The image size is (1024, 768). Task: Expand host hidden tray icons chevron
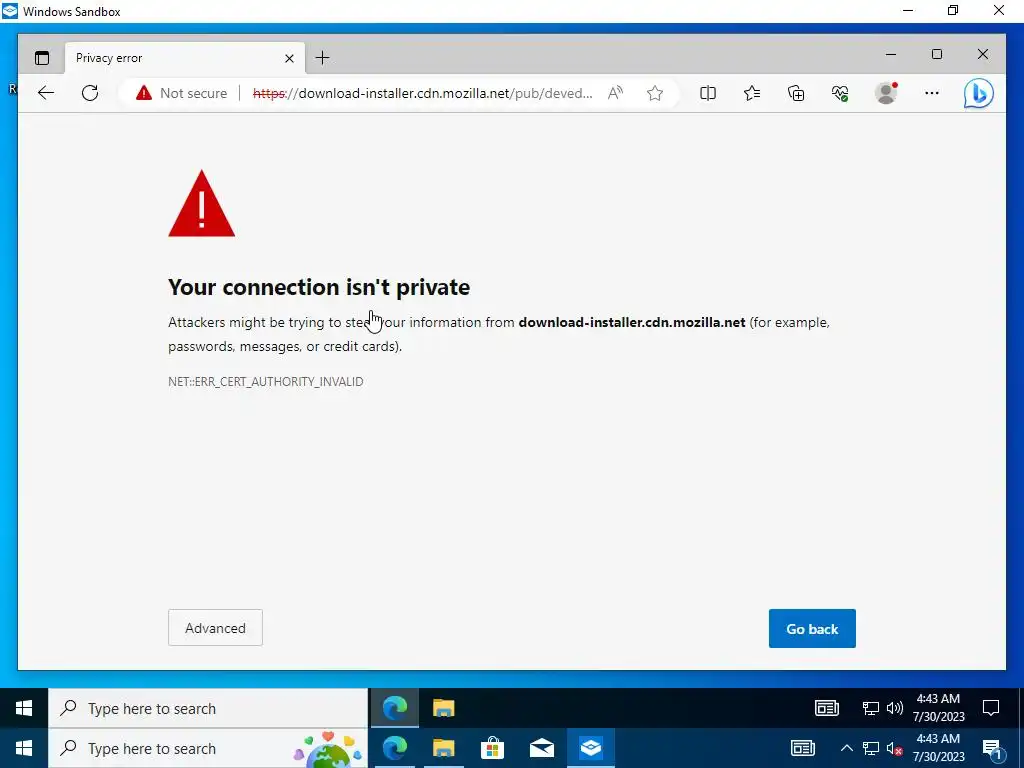(x=846, y=748)
